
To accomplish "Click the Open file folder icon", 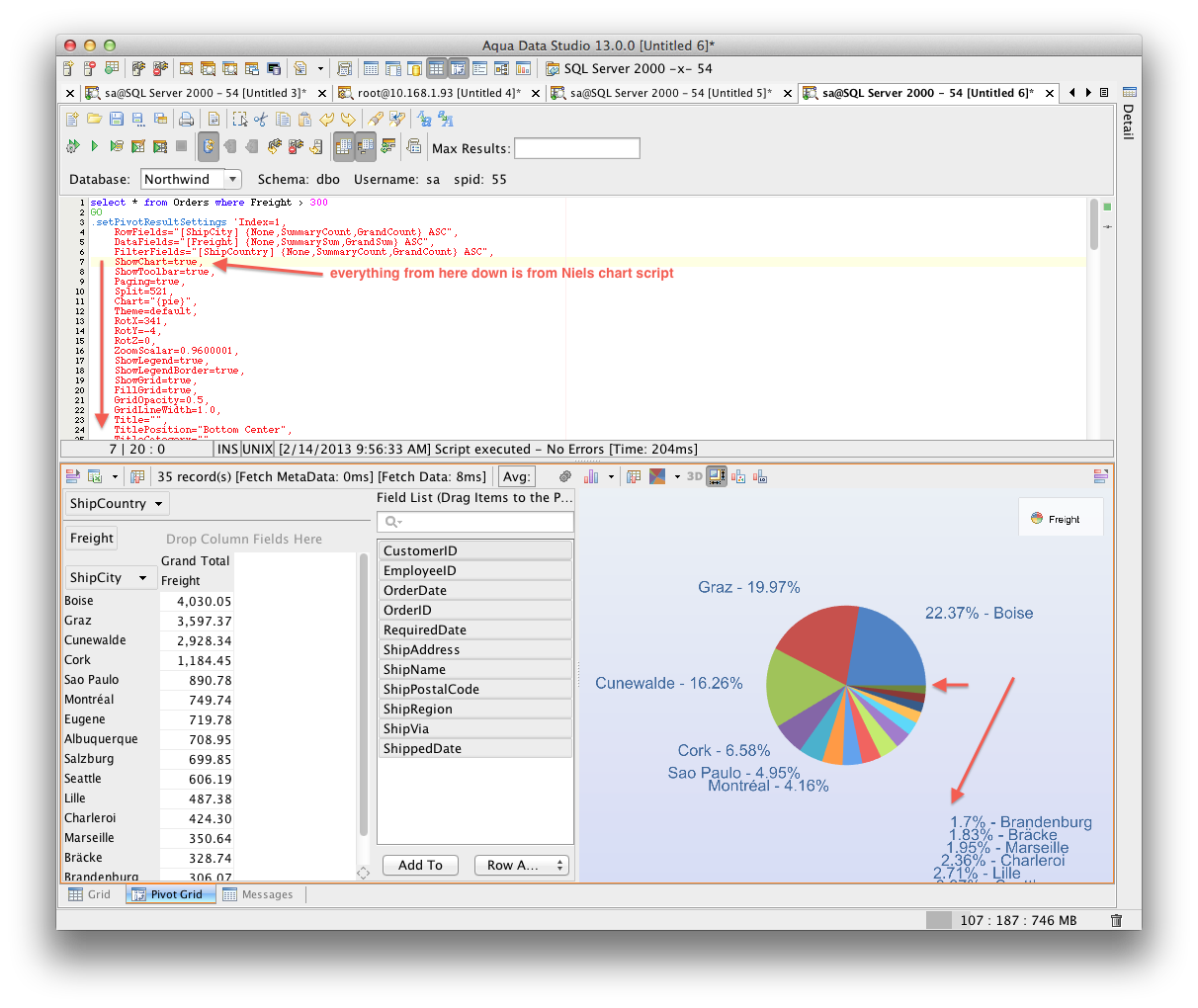I will tap(94, 120).
